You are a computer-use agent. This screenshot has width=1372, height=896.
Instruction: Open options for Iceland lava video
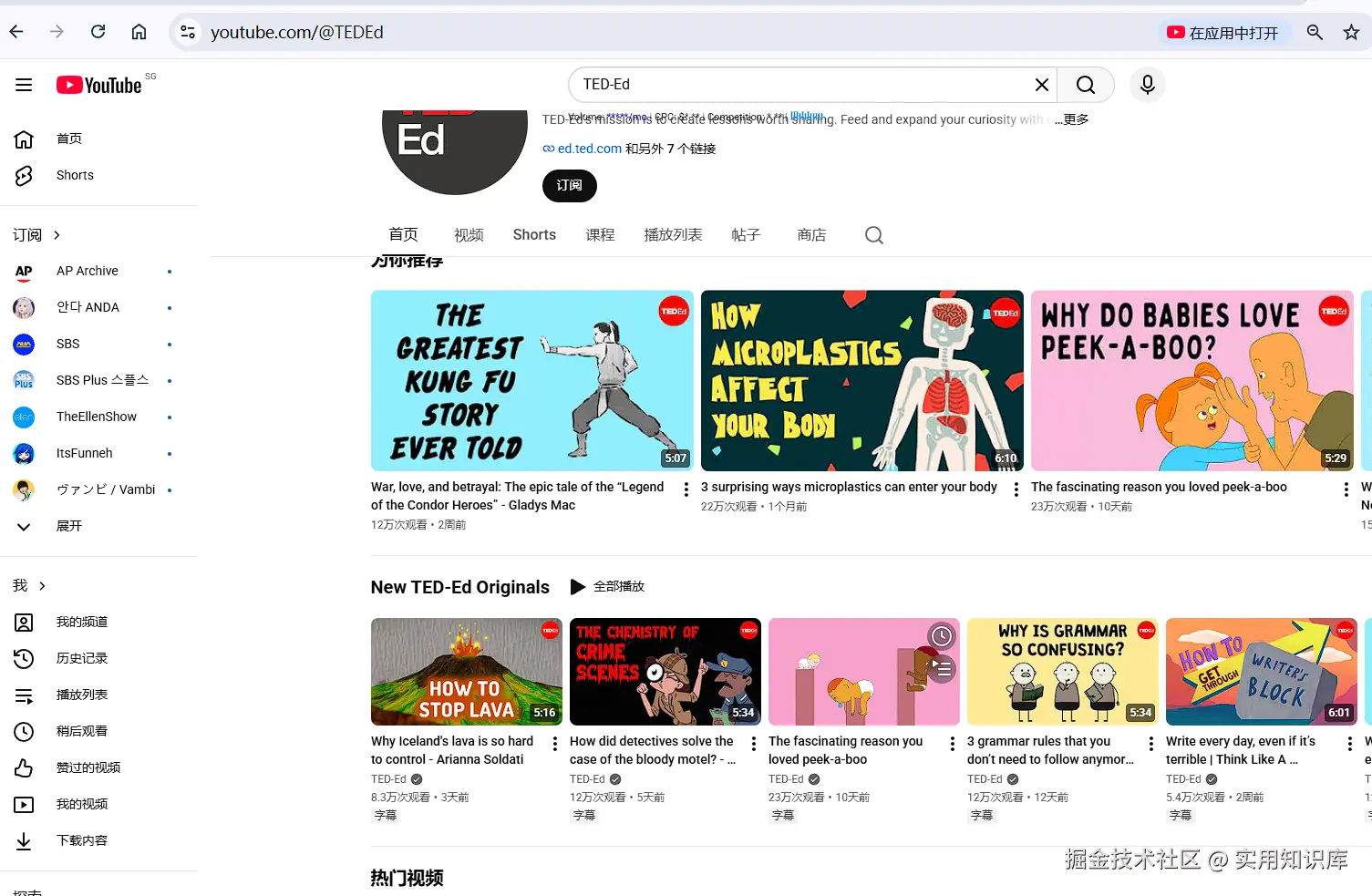pyautogui.click(x=555, y=744)
